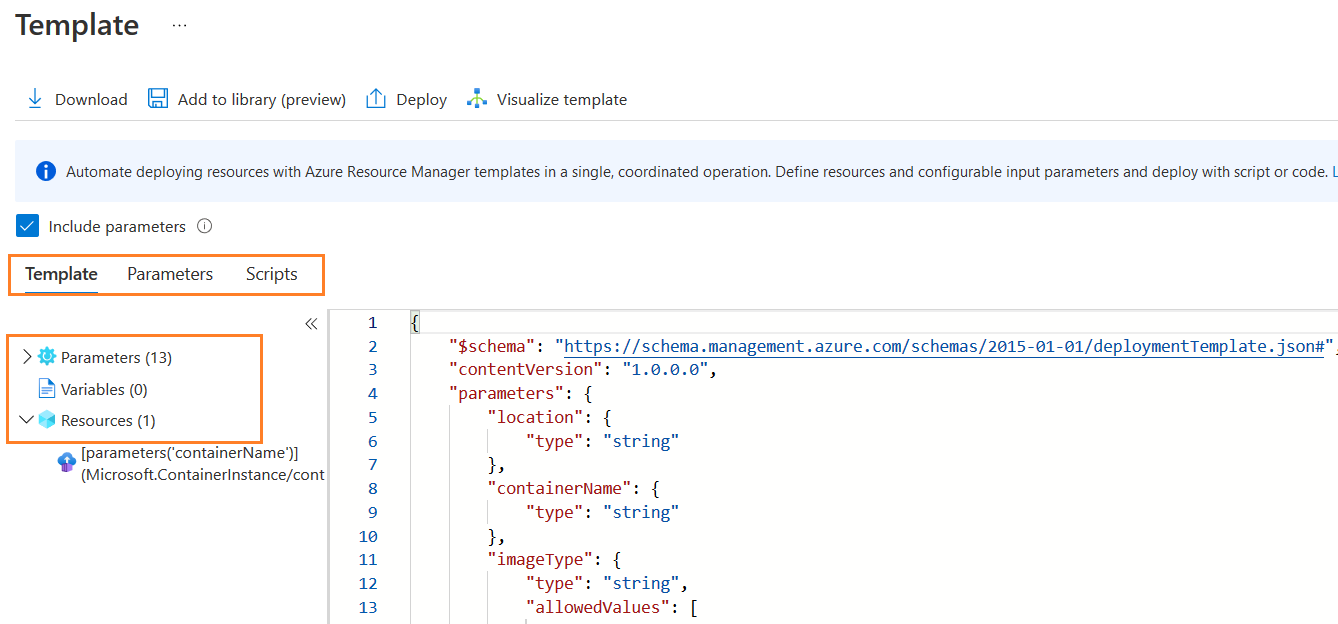Click the Add to library save icon

(x=158, y=98)
